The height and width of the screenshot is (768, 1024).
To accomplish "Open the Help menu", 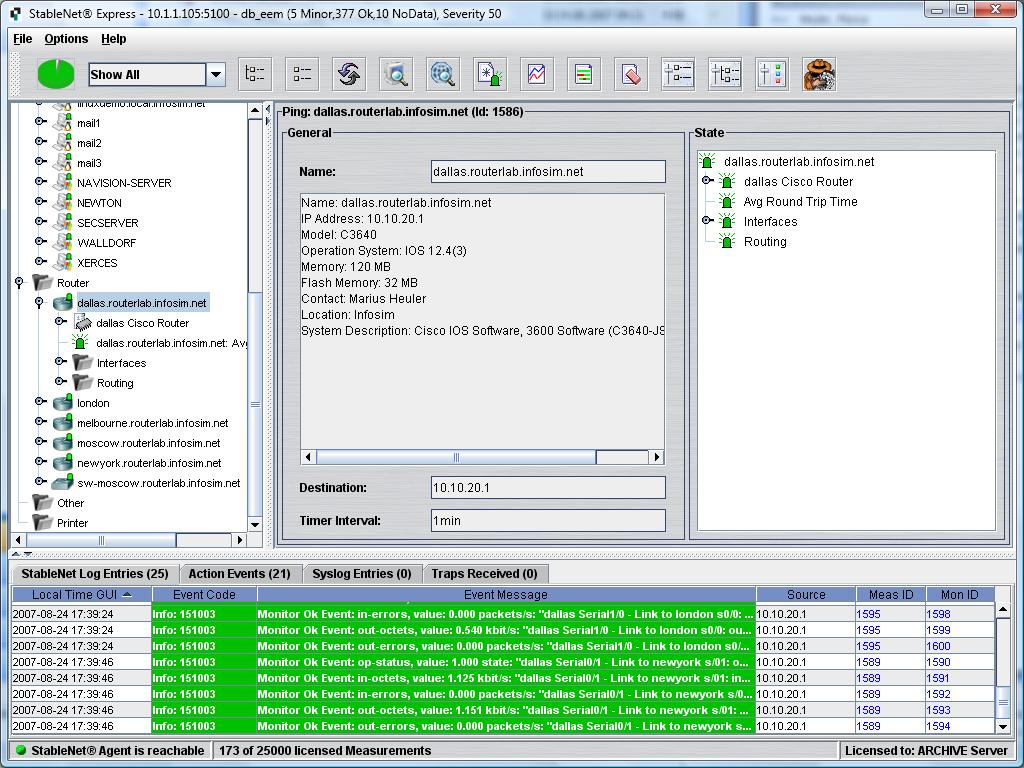I will click(x=114, y=39).
